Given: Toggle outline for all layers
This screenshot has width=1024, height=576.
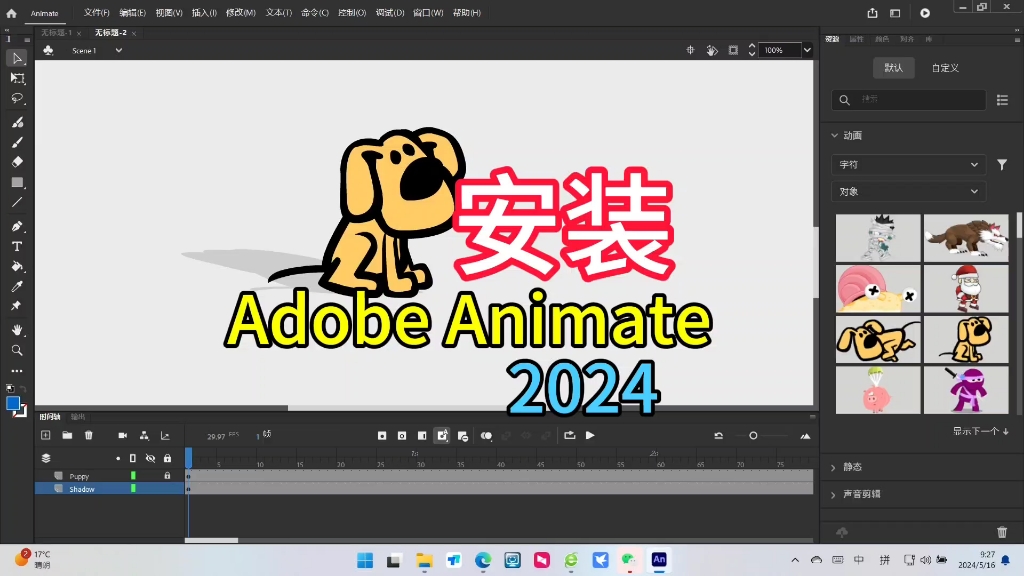Looking at the screenshot, I should pos(133,458).
